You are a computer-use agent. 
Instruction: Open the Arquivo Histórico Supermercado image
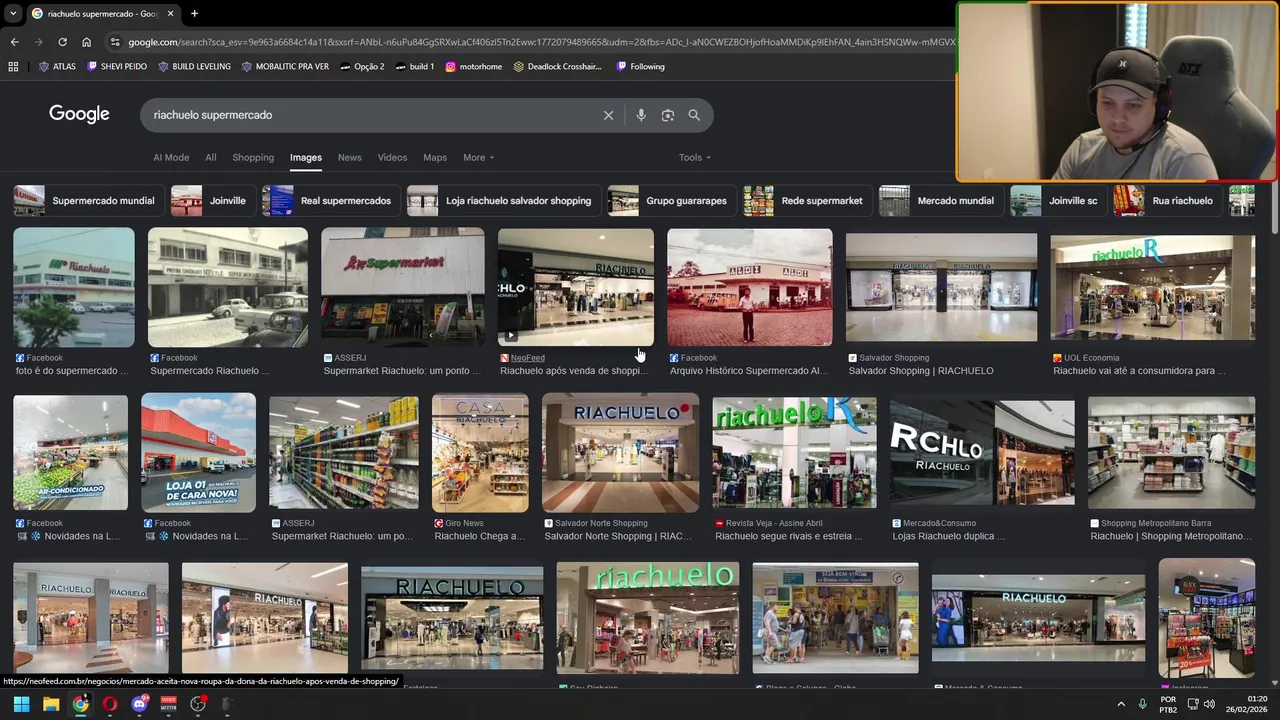click(x=749, y=288)
